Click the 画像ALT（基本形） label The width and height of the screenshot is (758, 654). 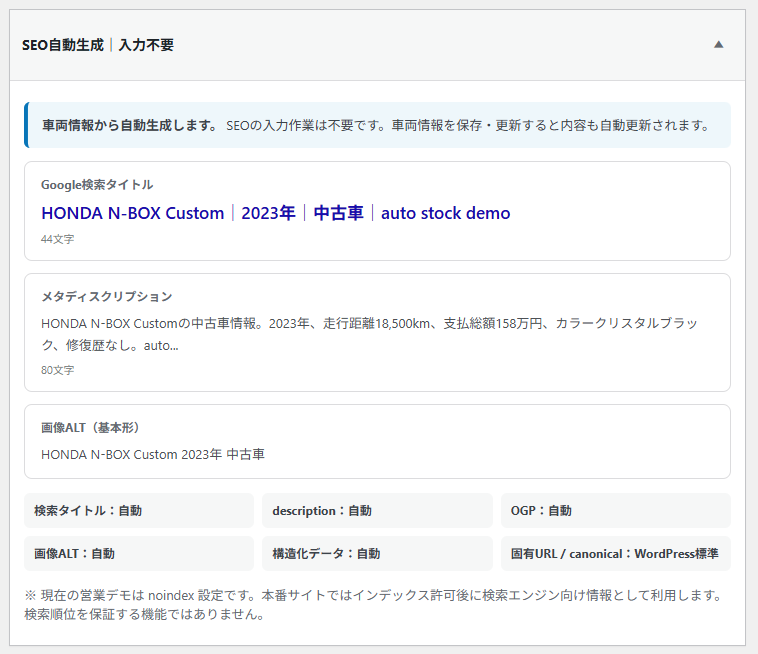tap(90, 427)
